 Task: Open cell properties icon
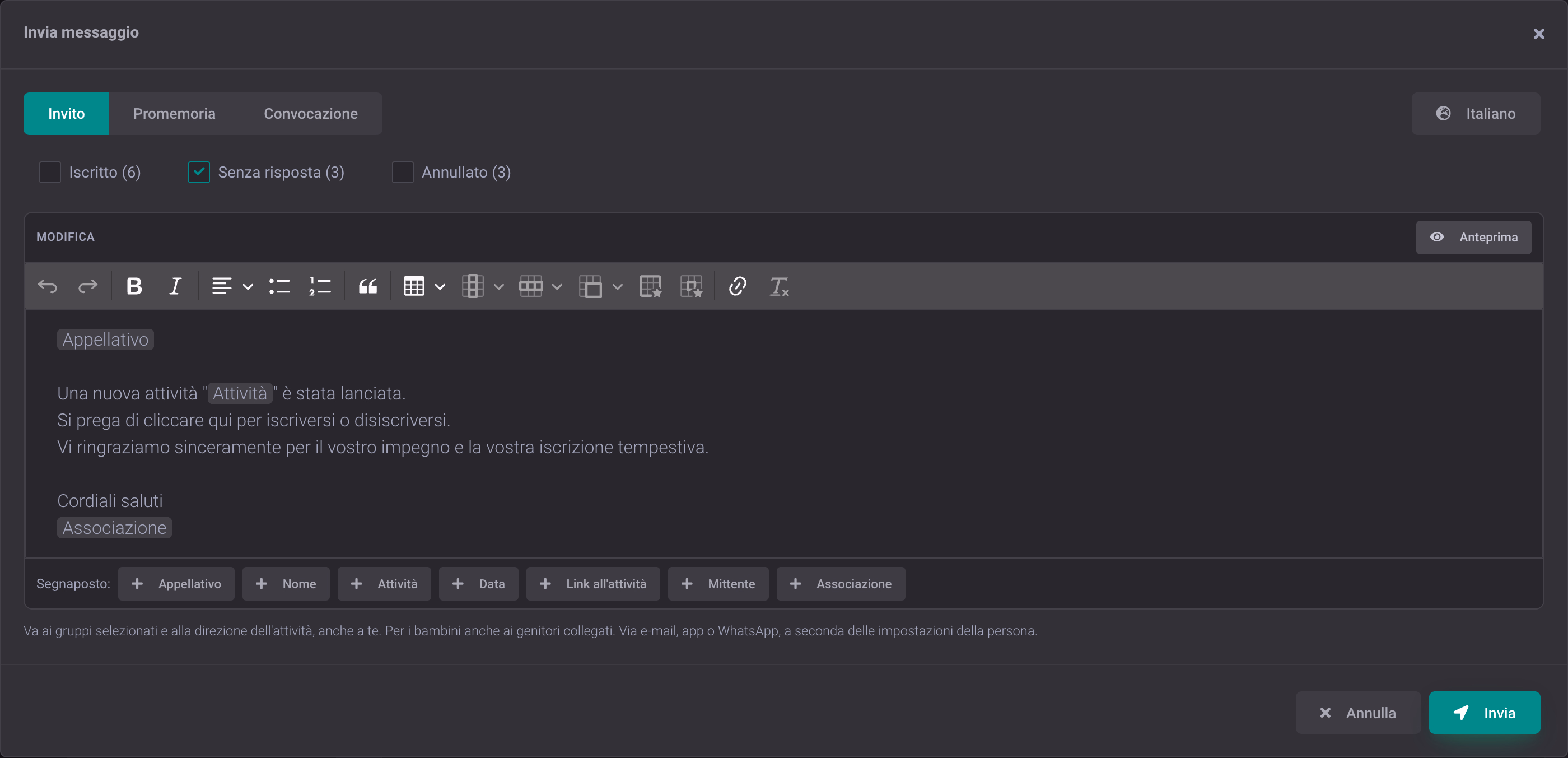(692, 286)
